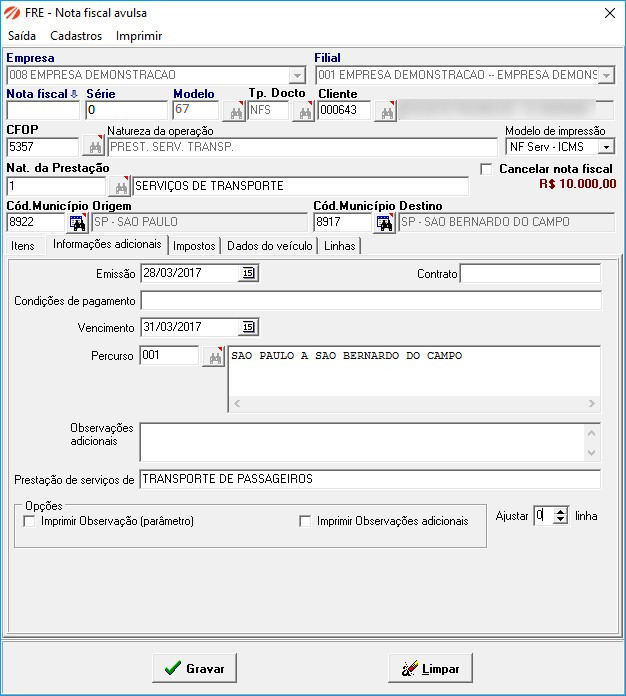This screenshot has width=626, height=696.
Task: Open Percurso lookup binoculars icon
Action: (214, 356)
